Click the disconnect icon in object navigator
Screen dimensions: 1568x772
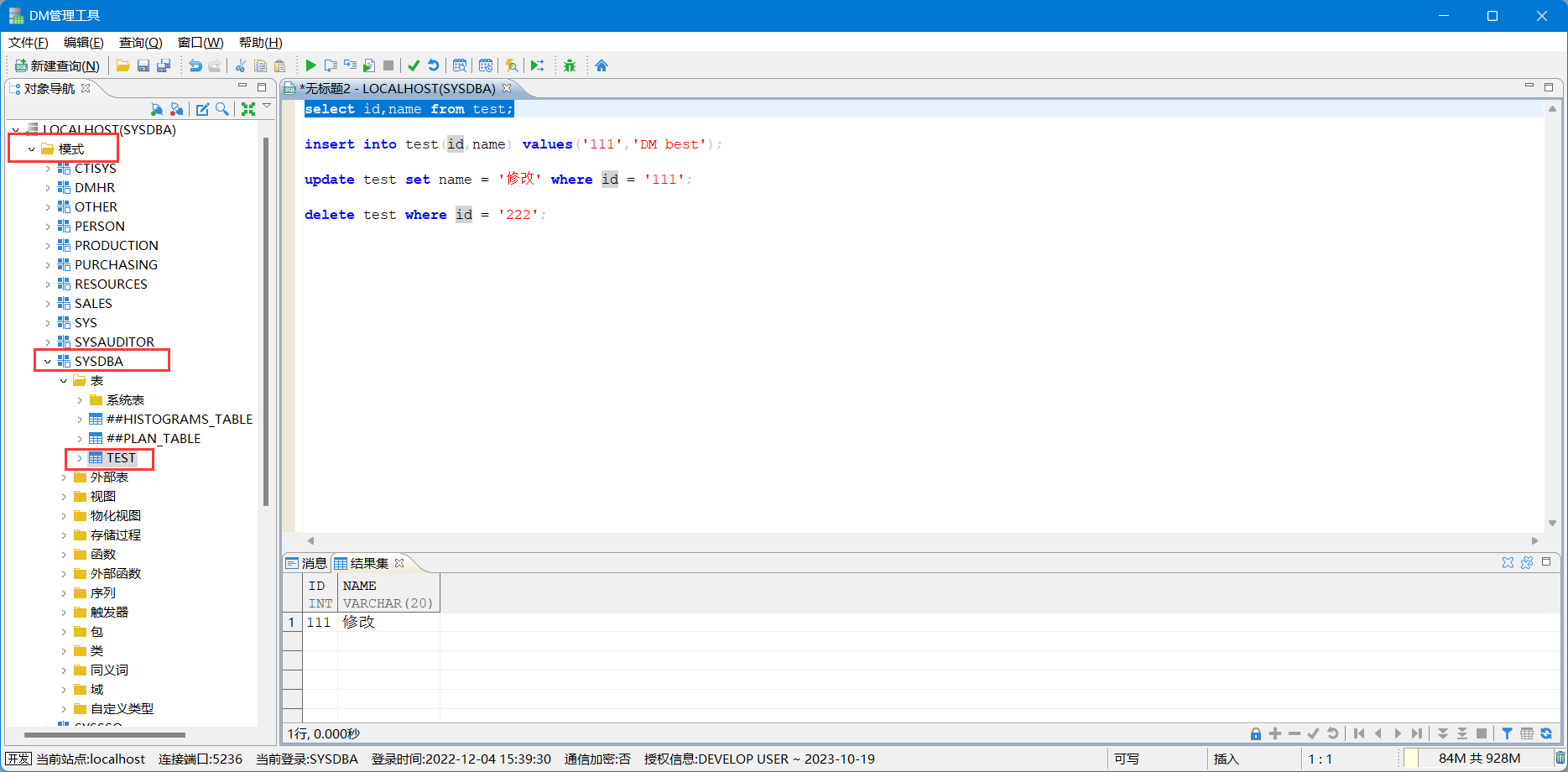point(176,109)
